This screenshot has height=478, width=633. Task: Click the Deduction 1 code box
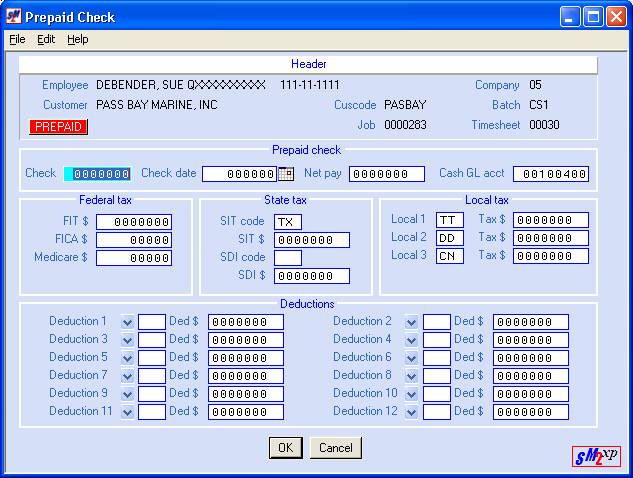tap(152, 322)
